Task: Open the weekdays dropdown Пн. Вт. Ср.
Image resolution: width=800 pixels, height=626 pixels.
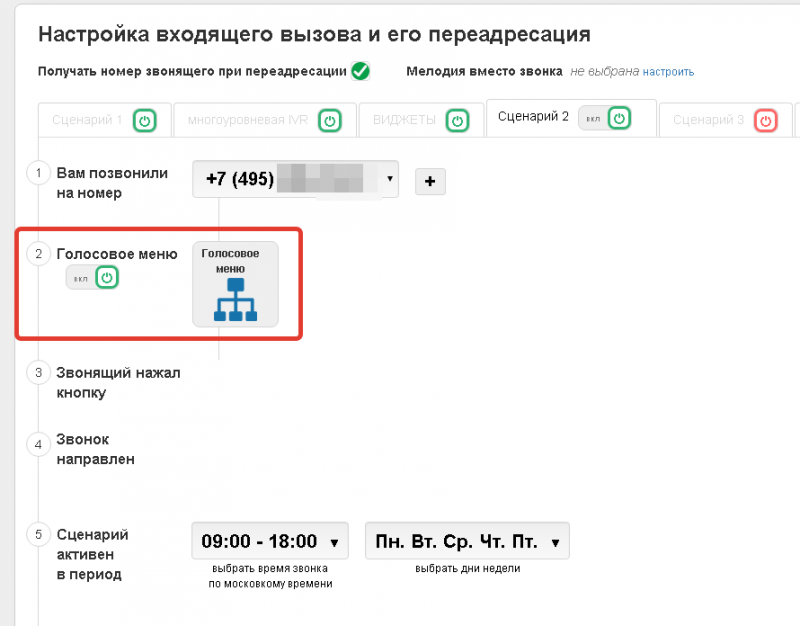Action: 465,540
